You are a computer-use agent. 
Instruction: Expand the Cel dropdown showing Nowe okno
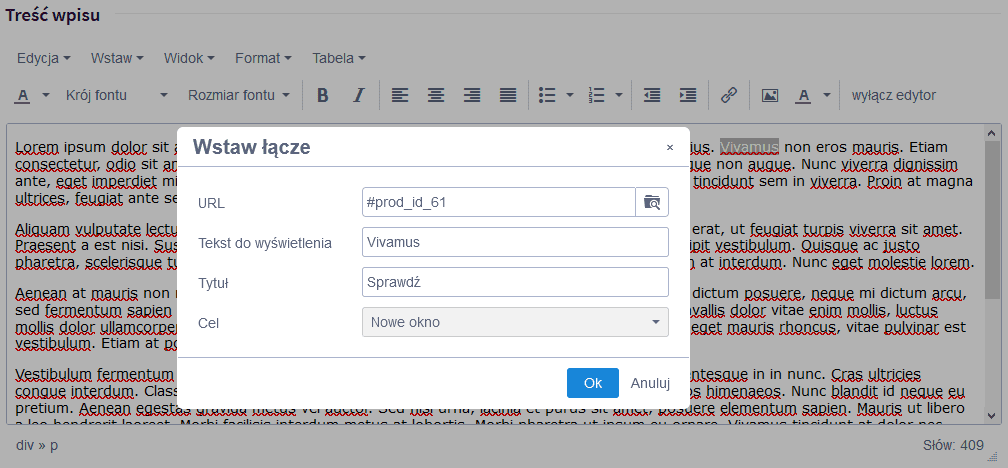(x=515, y=322)
